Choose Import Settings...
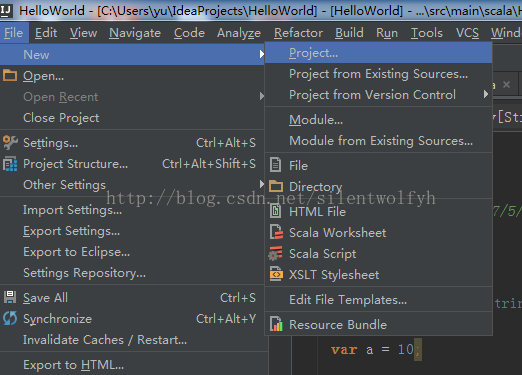This screenshot has height=375, width=522. pyautogui.click(x=132, y=210)
